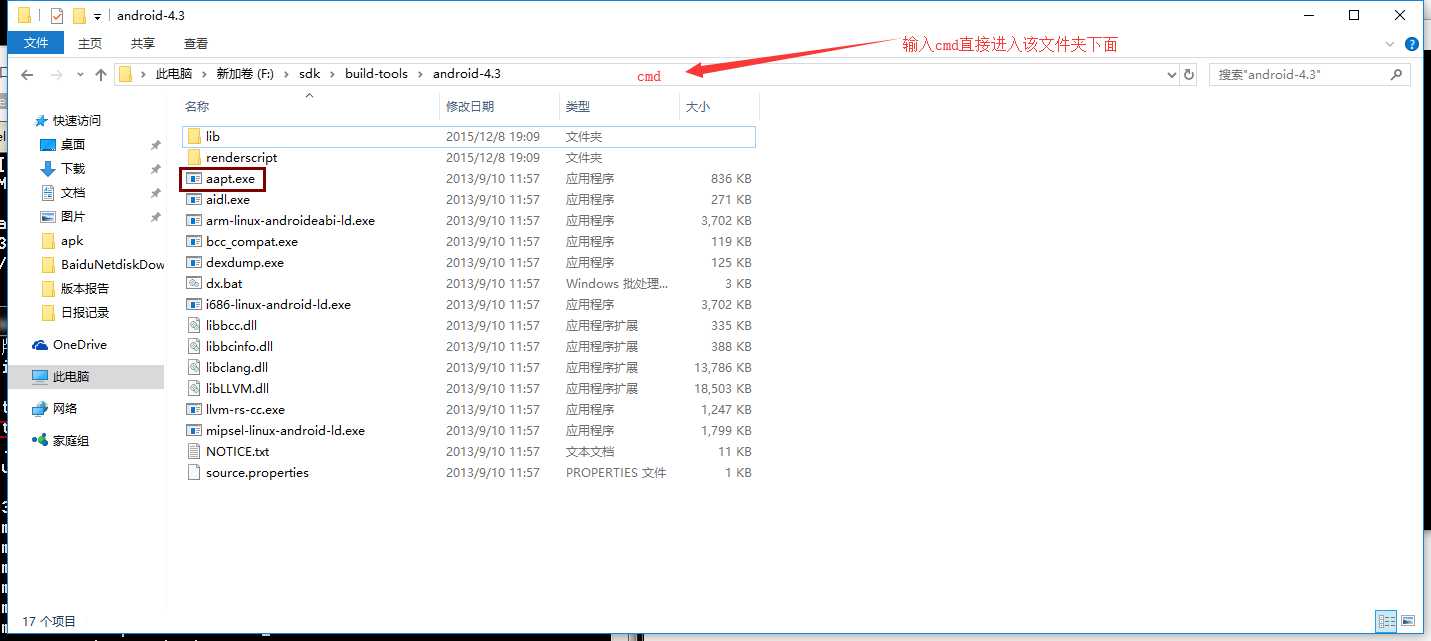Screen dimensions: 1431x641
Task: Select llvm-rs-cc.exe file icon
Action: tap(194, 409)
